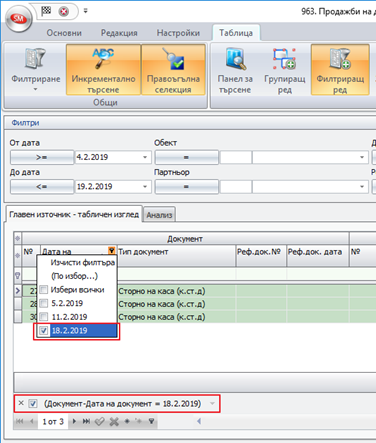
Task: Click the filter row indicator icon in grid
Action: pos(17,276)
